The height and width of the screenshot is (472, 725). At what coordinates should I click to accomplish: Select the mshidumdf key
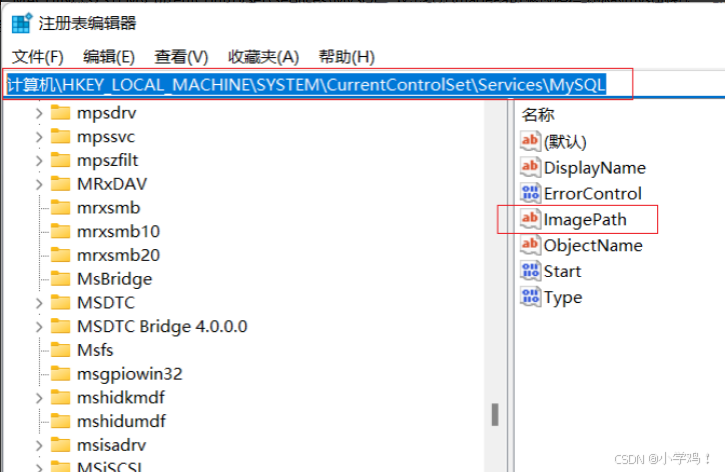[x=121, y=422]
